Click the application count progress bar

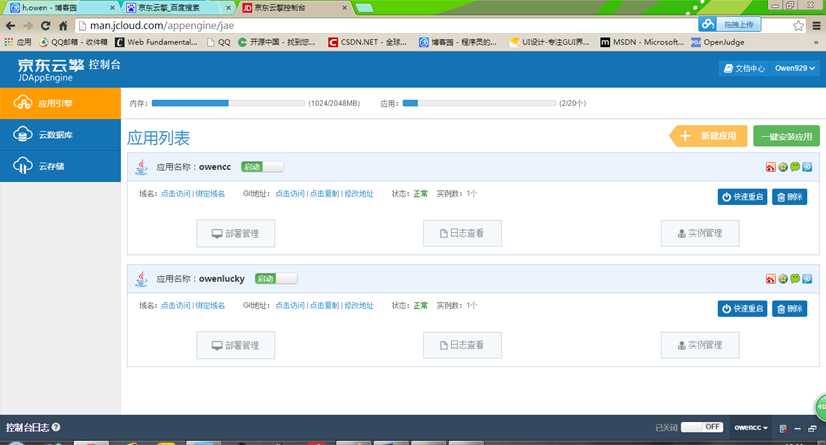479,103
